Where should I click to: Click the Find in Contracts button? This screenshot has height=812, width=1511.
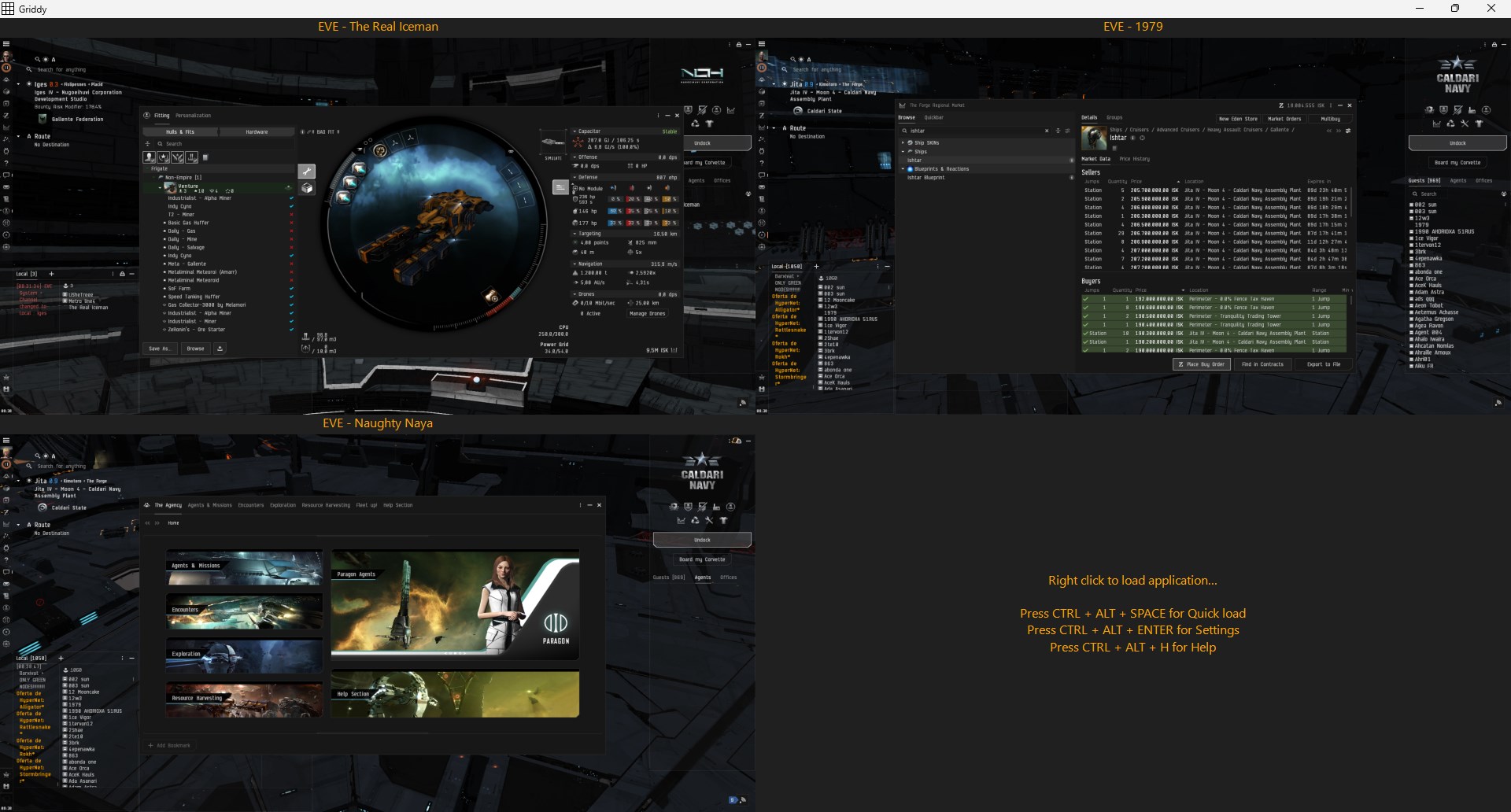click(x=1262, y=364)
